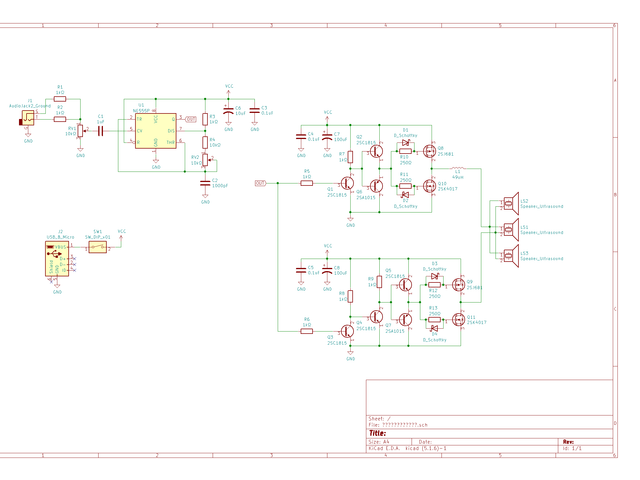640x480 pixels.
Task: Select the 1000pF capacitor C2
Action: click(205, 182)
